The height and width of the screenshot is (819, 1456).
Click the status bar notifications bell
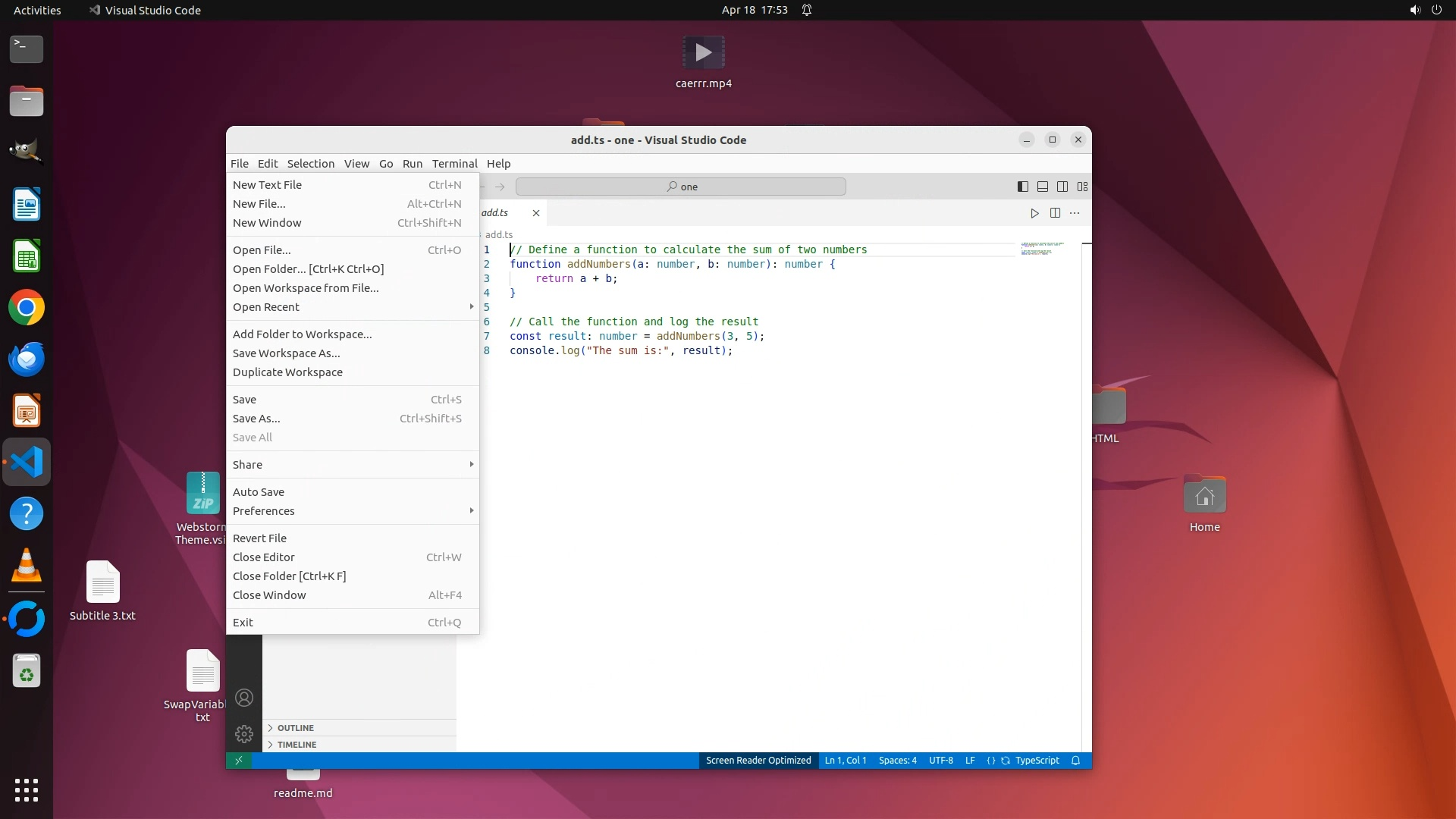[1075, 761]
